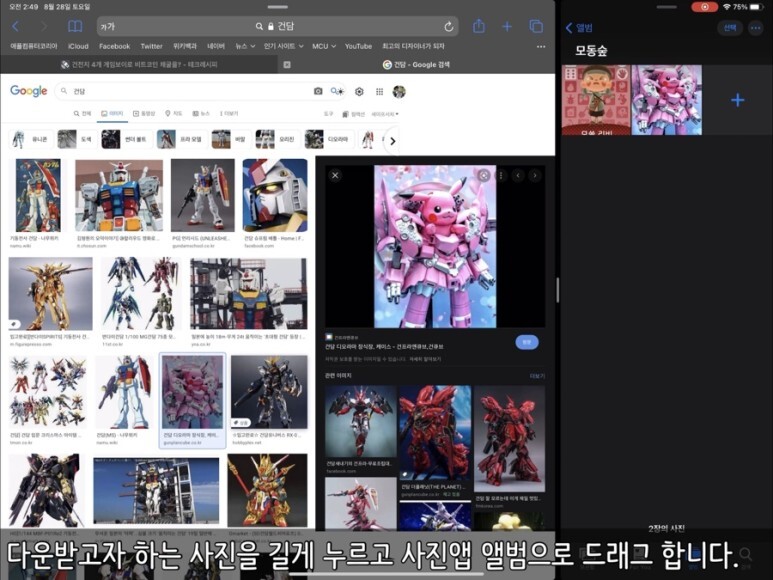This screenshot has height=580, width=773.
Task: Open the 네이버 bookmark
Action: [x=216, y=46]
